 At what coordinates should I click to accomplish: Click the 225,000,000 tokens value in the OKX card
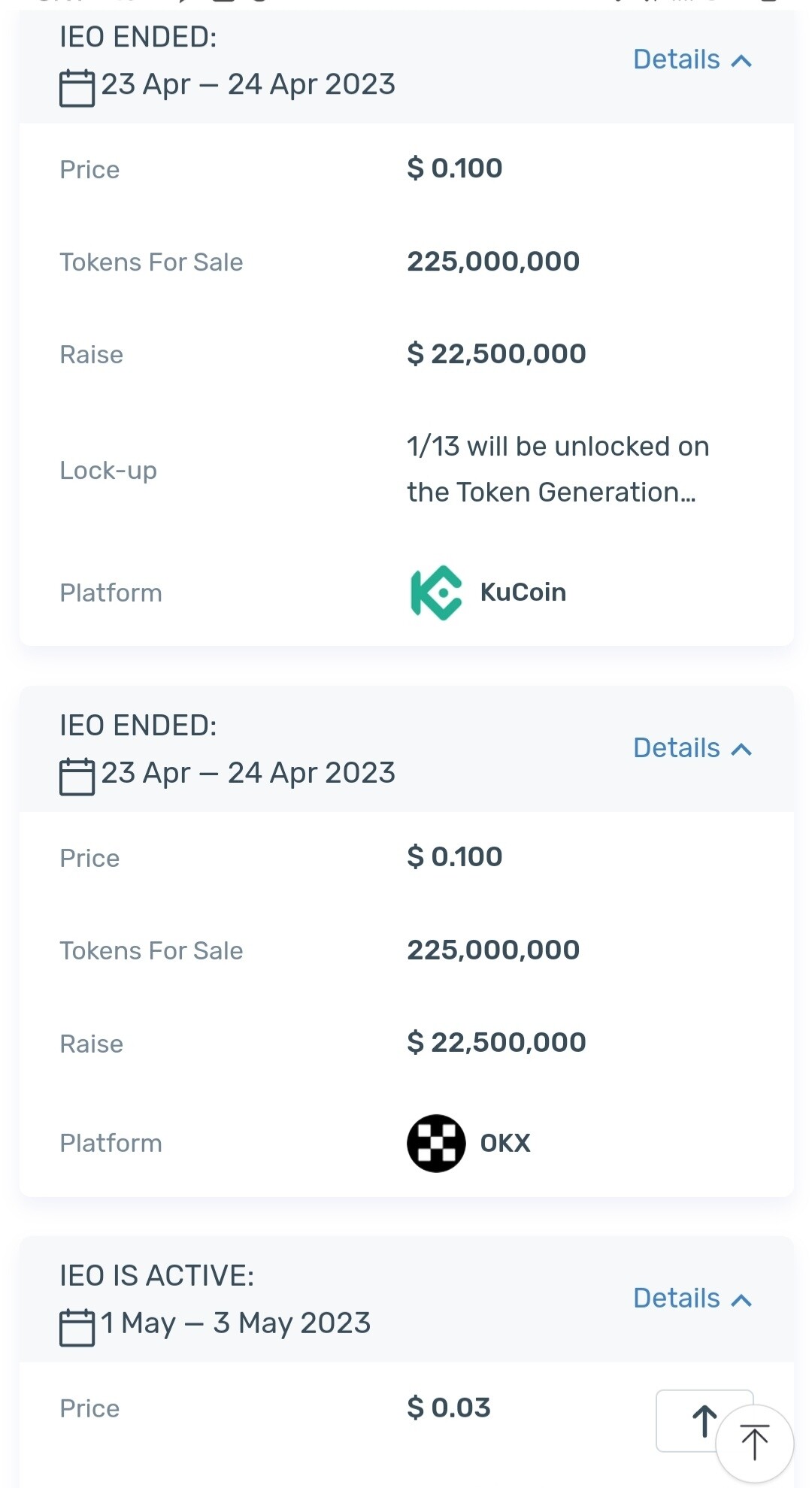(493, 950)
